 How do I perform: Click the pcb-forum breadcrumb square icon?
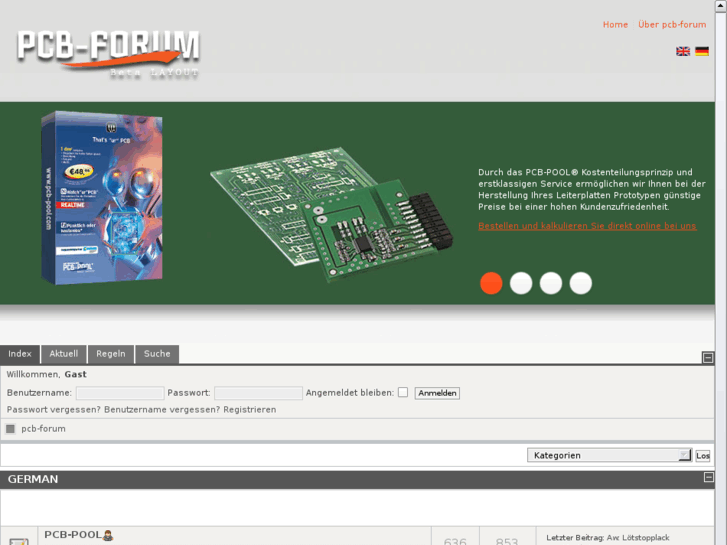[x=10, y=429]
